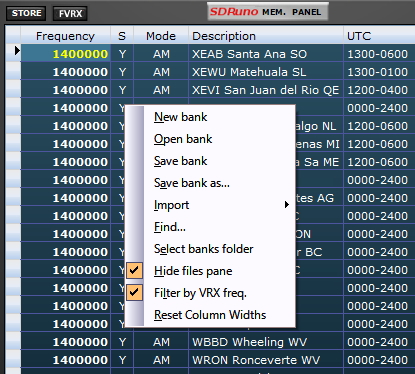Select Save bank as... option
The width and height of the screenshot is (415, 374).
(210, 183)
